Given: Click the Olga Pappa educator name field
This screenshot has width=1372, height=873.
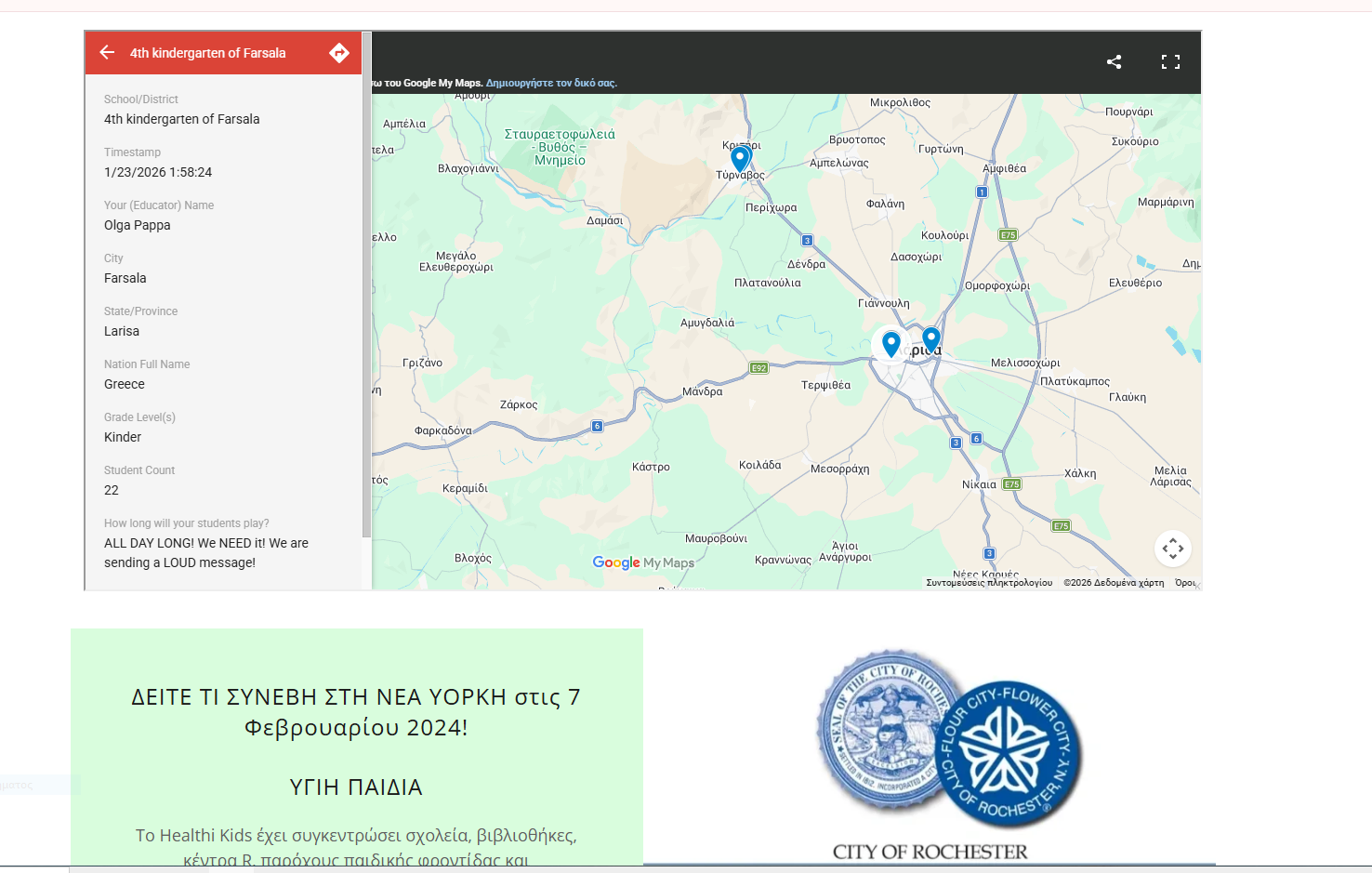Looking at the screenshot, I should click(x=223, y=216).
